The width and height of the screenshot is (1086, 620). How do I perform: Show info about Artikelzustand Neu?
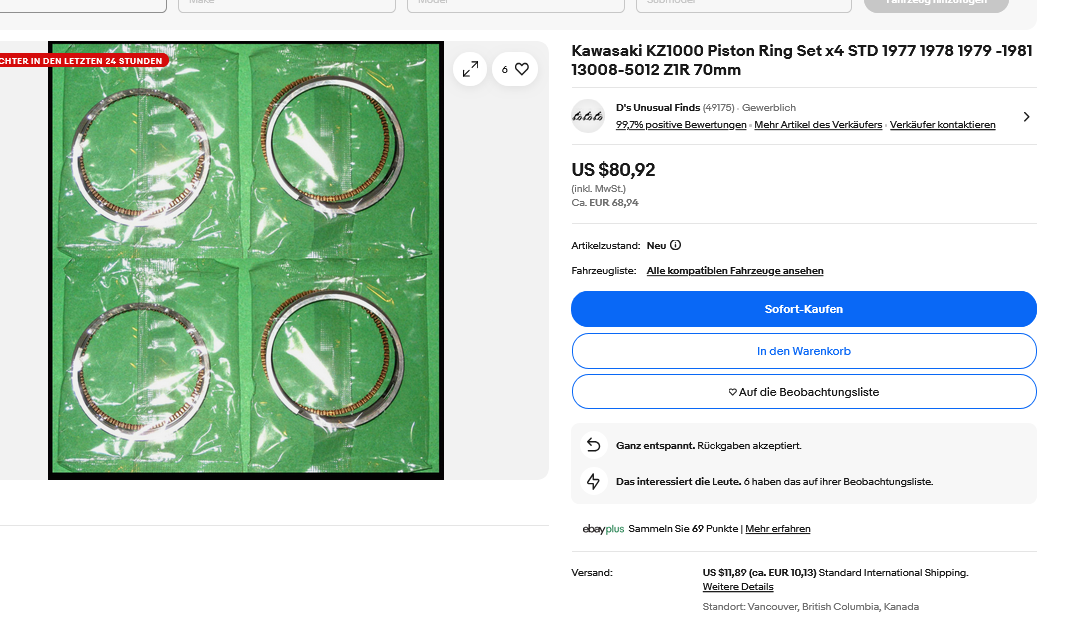coord(676,245)
